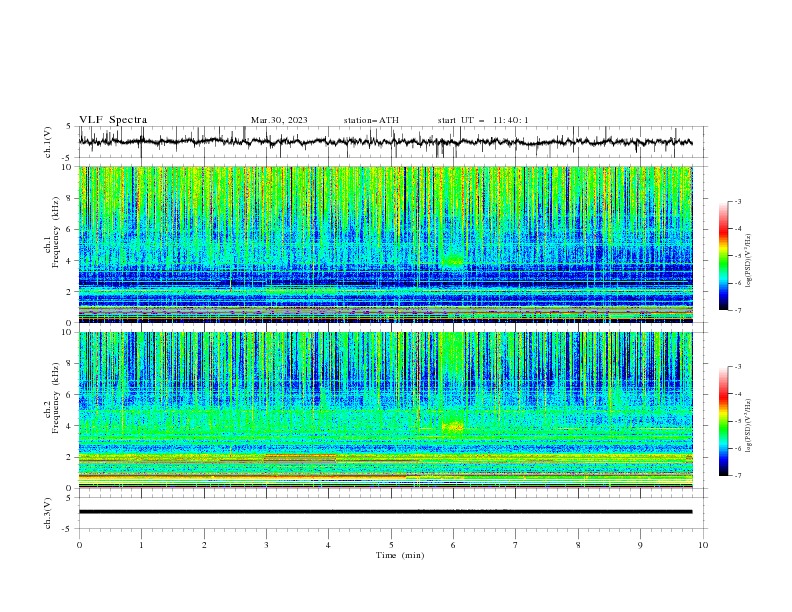Click the lower colorbar next to ch.2 spectrogram

pyautogui.click(x=723, y=421)
